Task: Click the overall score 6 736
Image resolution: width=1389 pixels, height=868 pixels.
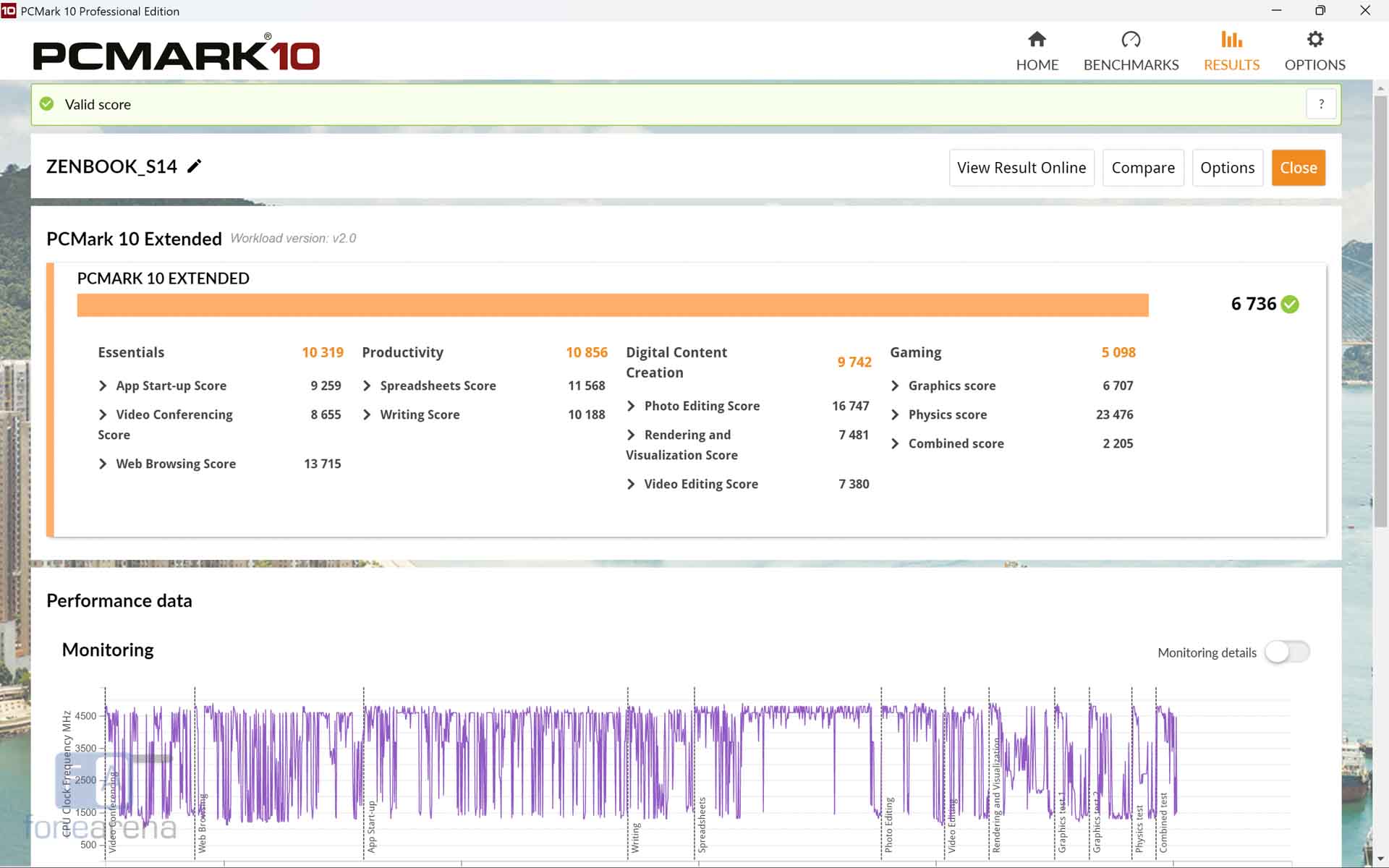Action: [1254, 304]
